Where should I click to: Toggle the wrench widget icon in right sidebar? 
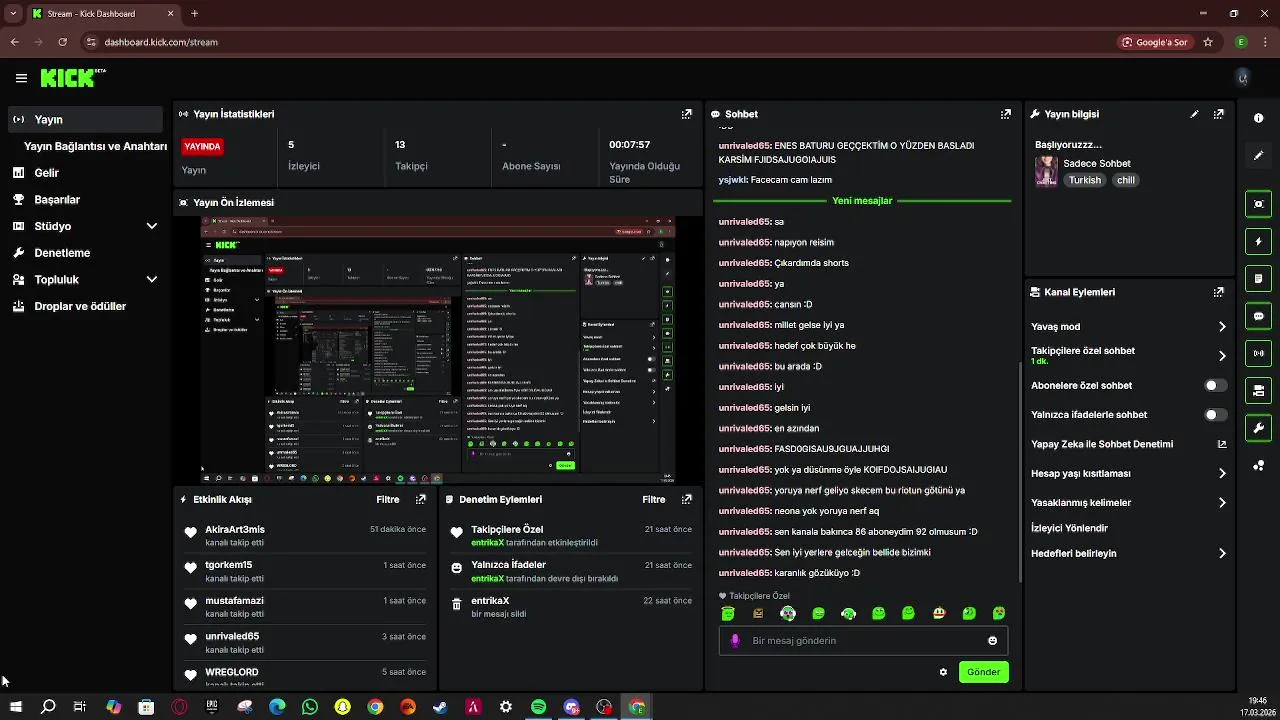pos(1258,428)
